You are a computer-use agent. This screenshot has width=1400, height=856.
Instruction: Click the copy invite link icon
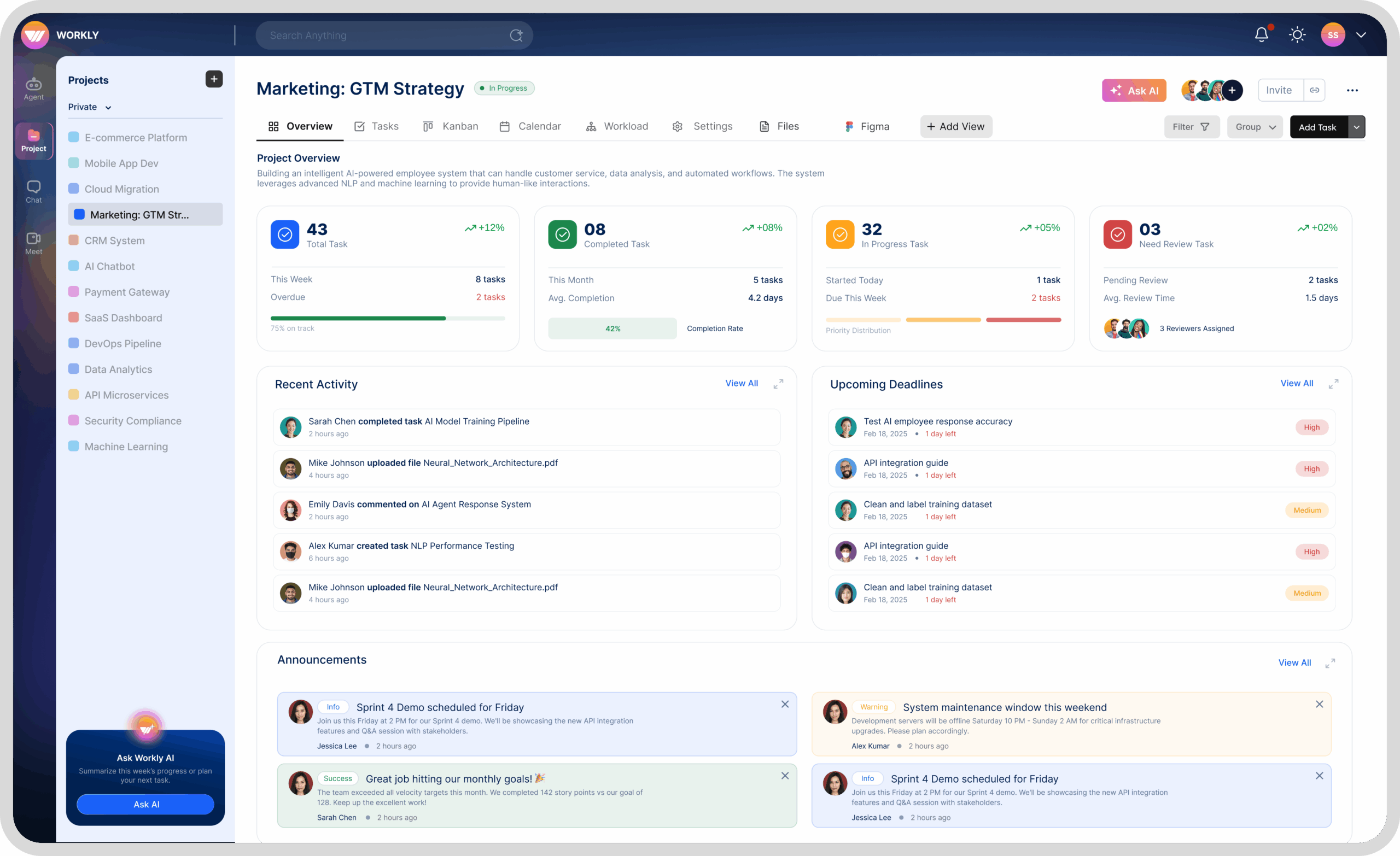pyautogui.click(x=1314, y=90)
